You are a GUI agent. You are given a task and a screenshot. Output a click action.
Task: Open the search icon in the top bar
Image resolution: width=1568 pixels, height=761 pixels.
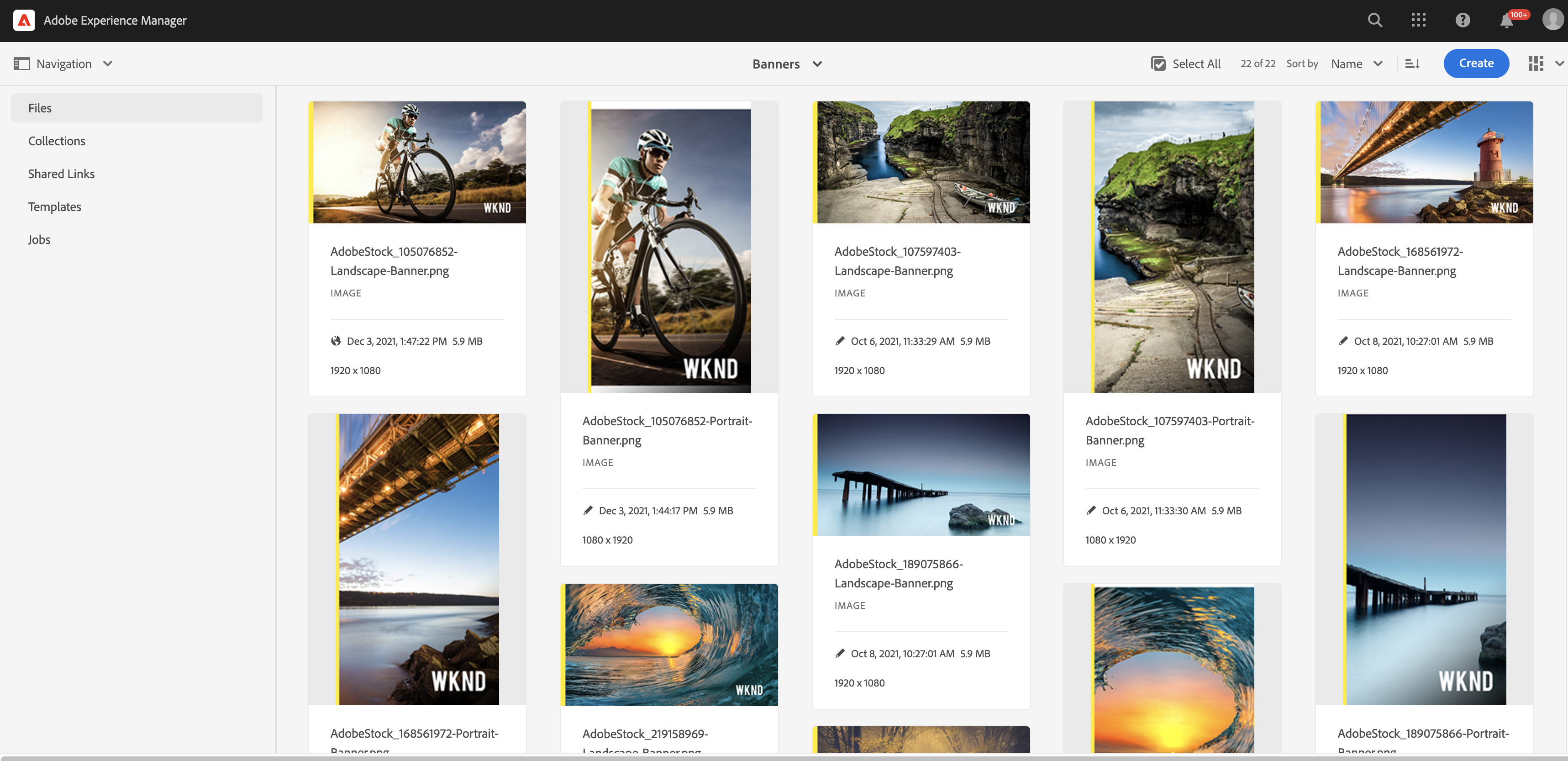coord(1375,20)
